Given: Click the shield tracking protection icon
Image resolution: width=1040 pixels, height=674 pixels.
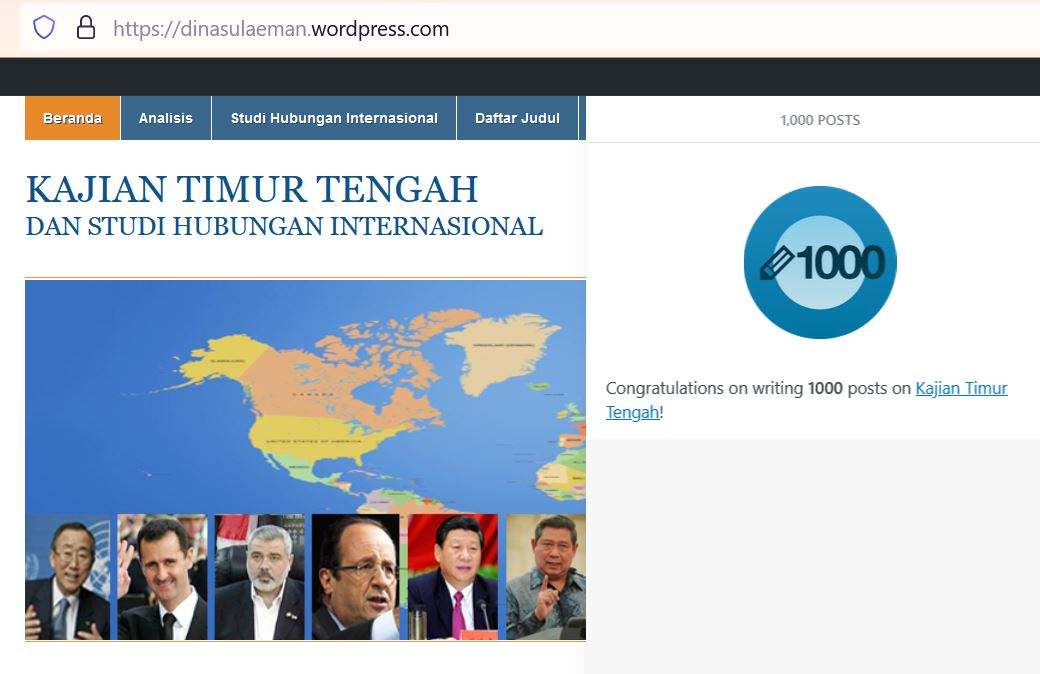Looking at the screenshot, I should [44, 28].
